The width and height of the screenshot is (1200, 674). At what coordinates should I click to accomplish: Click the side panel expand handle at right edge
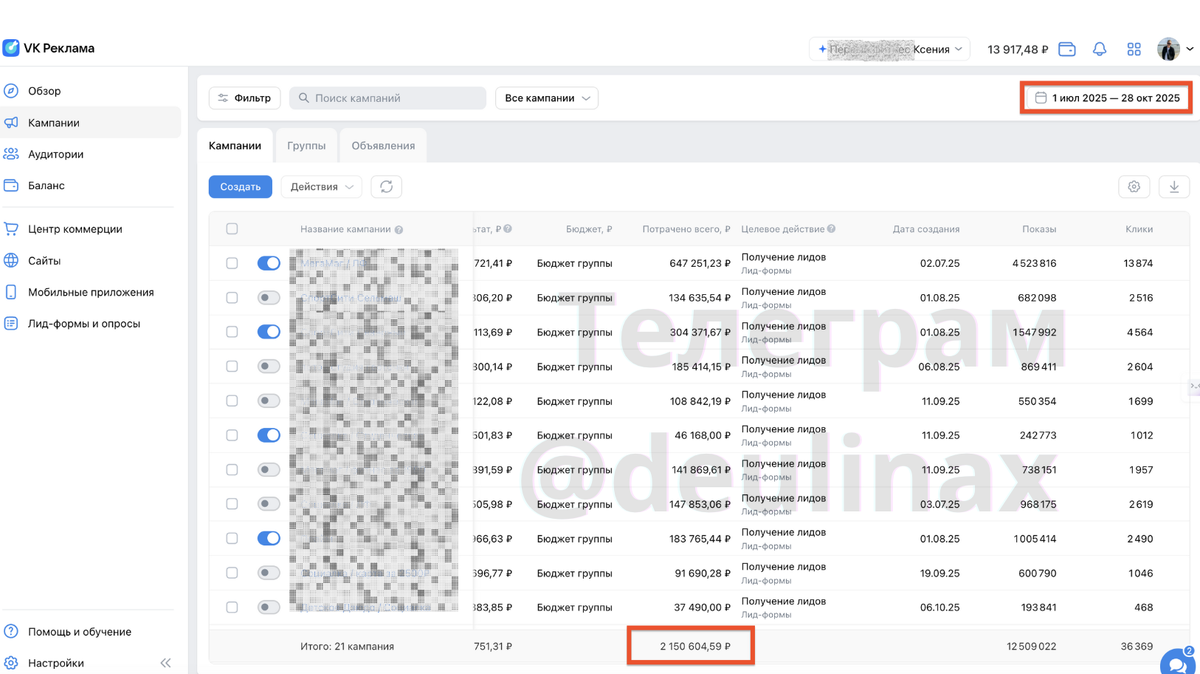click(x=1194, y=386)
